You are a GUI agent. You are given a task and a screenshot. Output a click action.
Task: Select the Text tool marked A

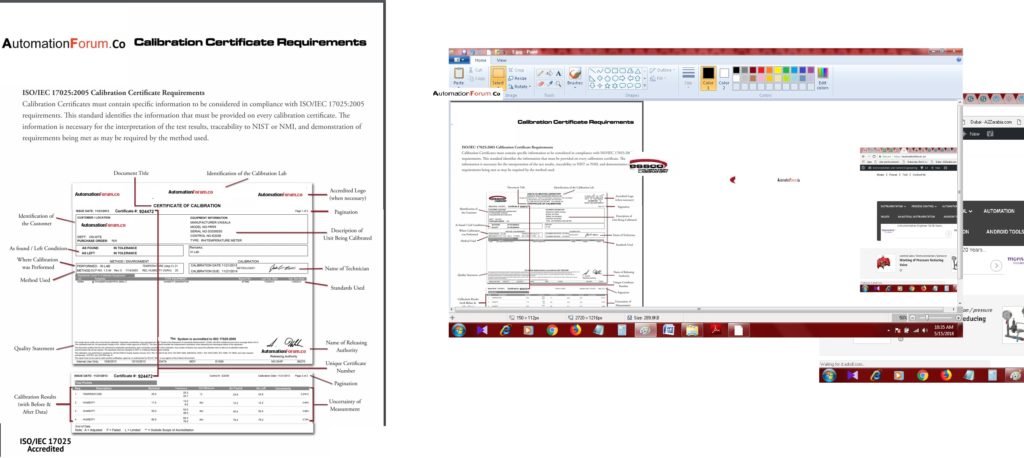pyautogui.click(x=558, y=72)
